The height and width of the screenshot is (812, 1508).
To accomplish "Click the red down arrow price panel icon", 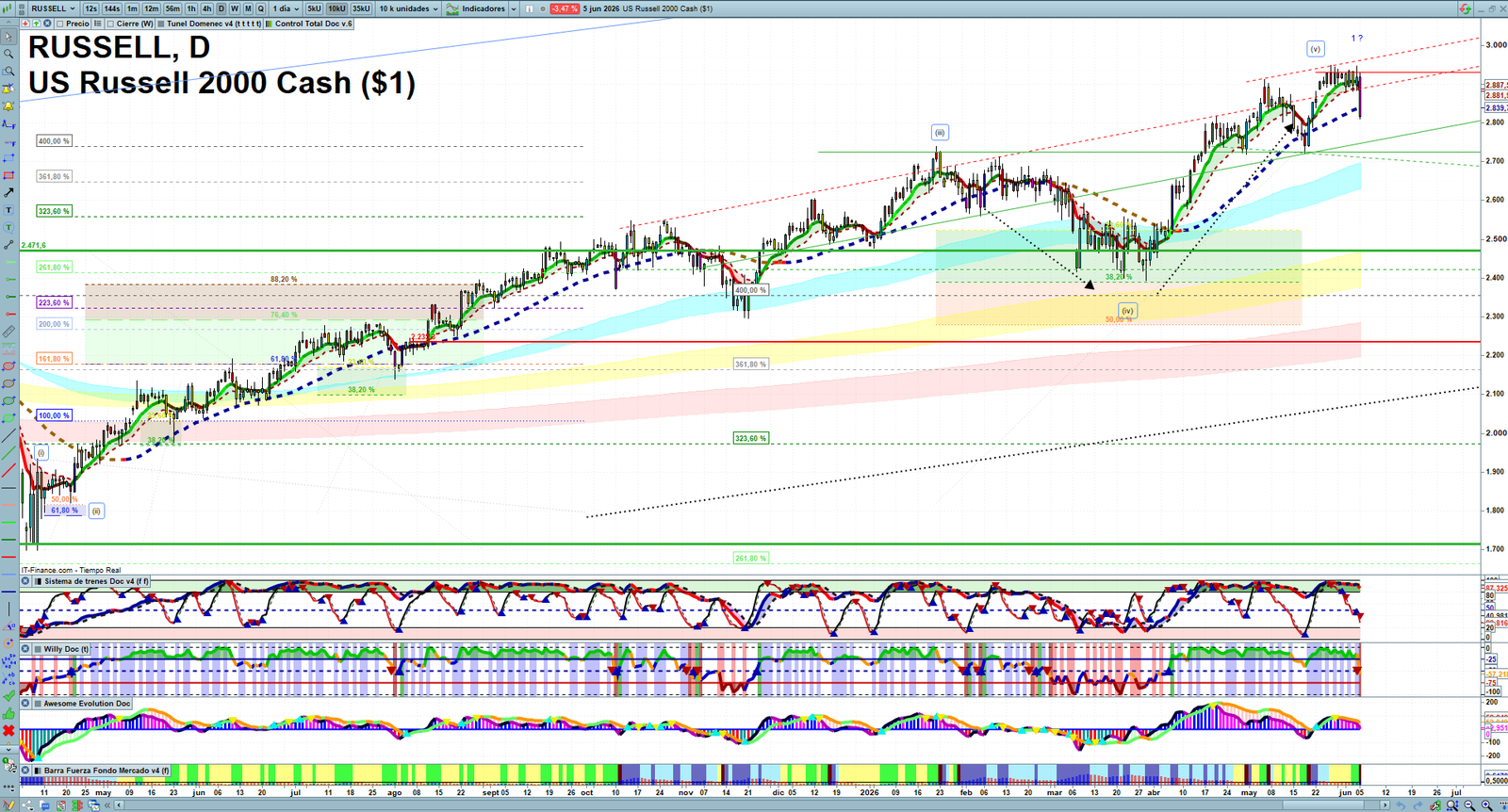I will click(25, 24).
